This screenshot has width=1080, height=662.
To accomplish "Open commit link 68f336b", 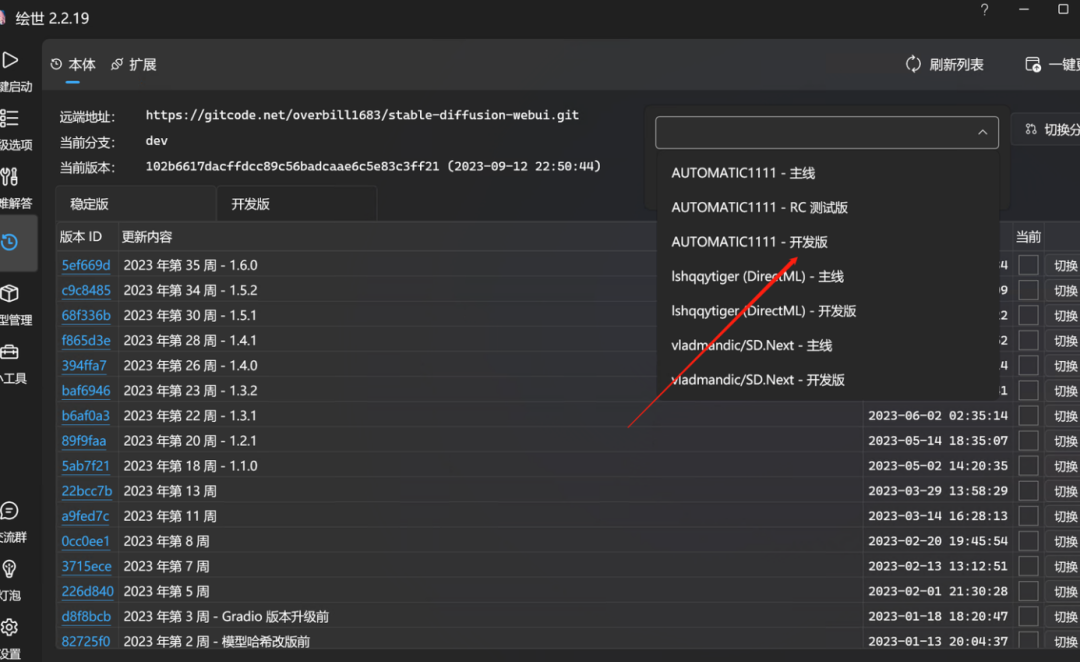I will click(x=86, y=316).
